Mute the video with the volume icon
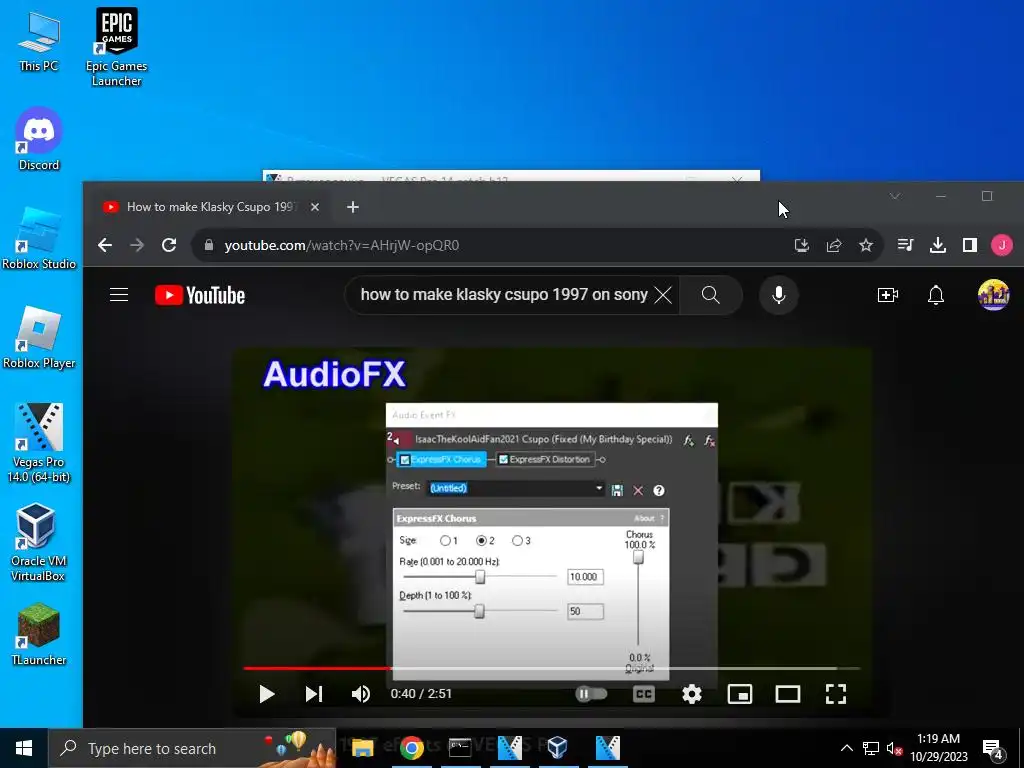 click(x=361, y=694)
